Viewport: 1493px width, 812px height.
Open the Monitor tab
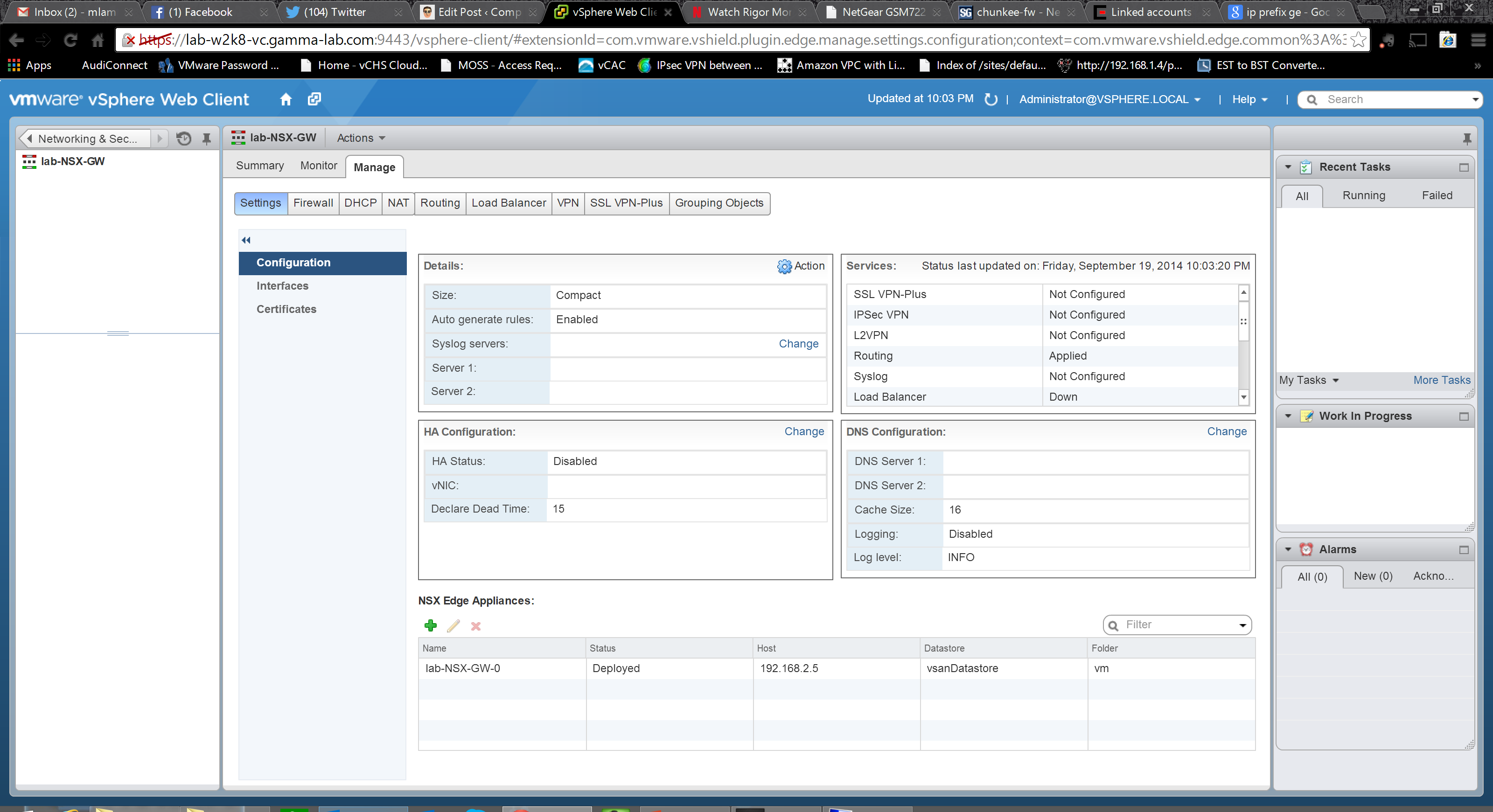tap(318, 166)
